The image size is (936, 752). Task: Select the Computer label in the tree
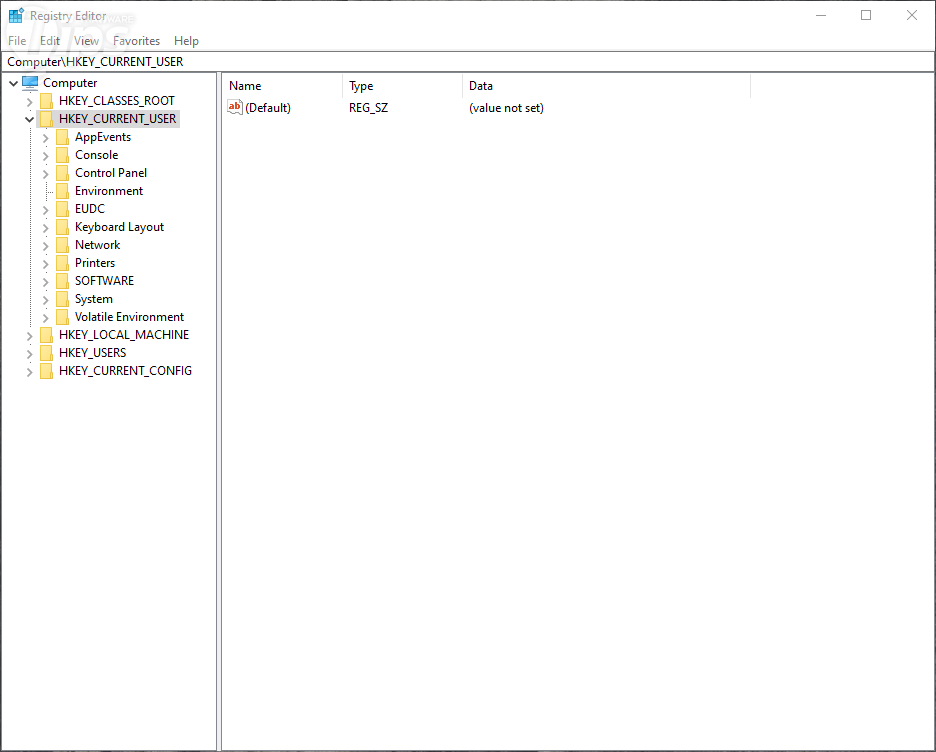tap(70, 83)
